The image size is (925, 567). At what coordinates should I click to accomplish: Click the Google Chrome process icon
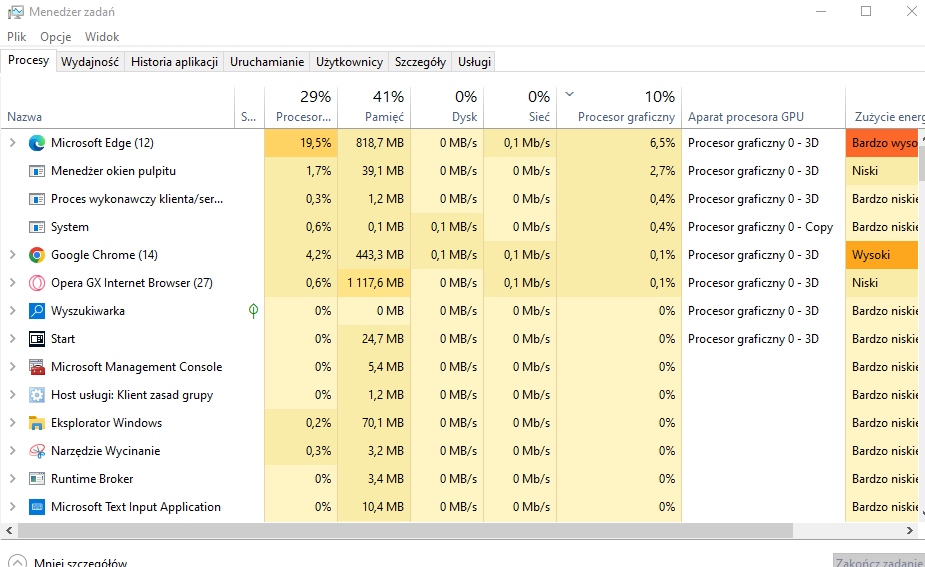click(37, 255)
